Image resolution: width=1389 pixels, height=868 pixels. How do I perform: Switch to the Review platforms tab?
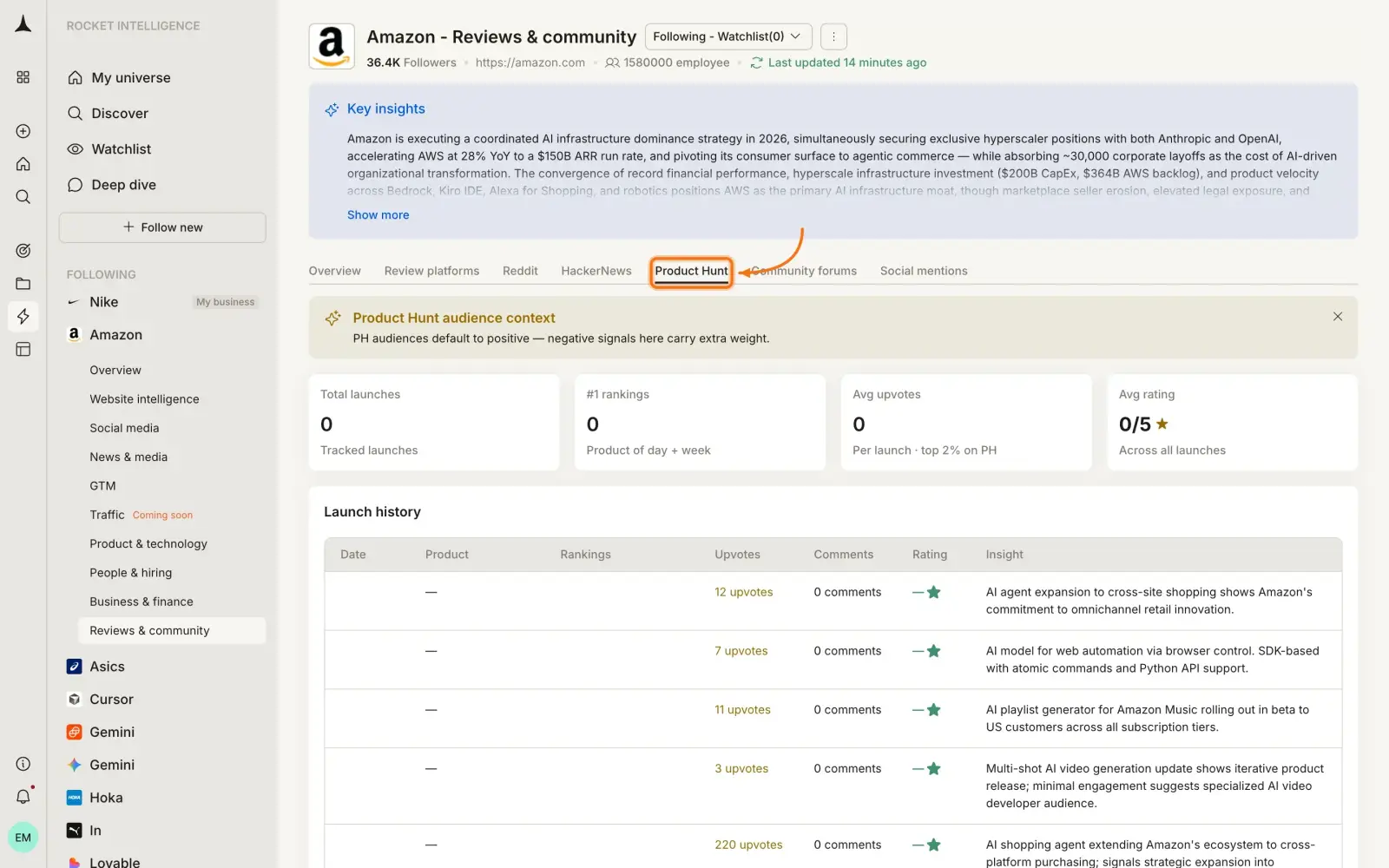click(x=431, y=271)
